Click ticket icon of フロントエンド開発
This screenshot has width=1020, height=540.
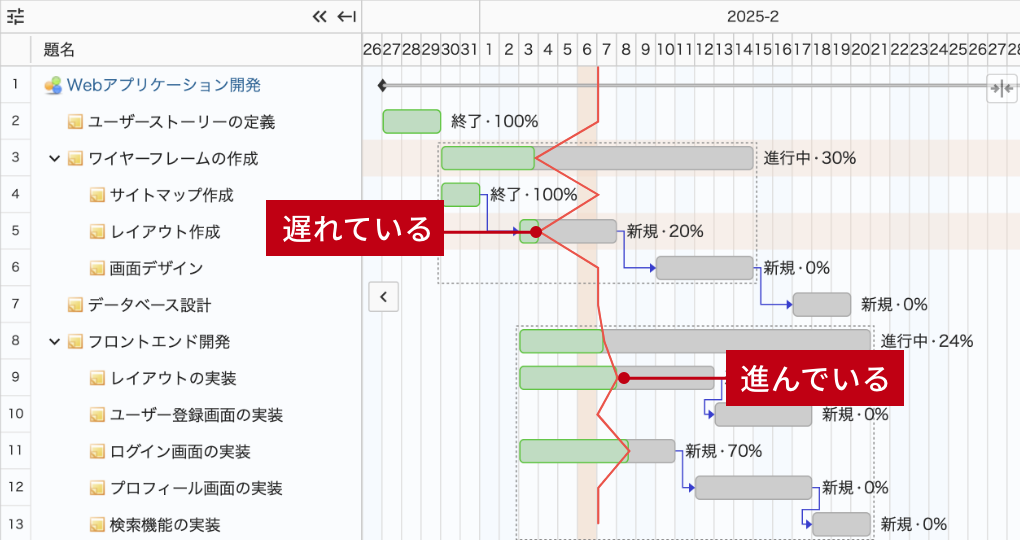pyautogui.click(x=75, y=341)
